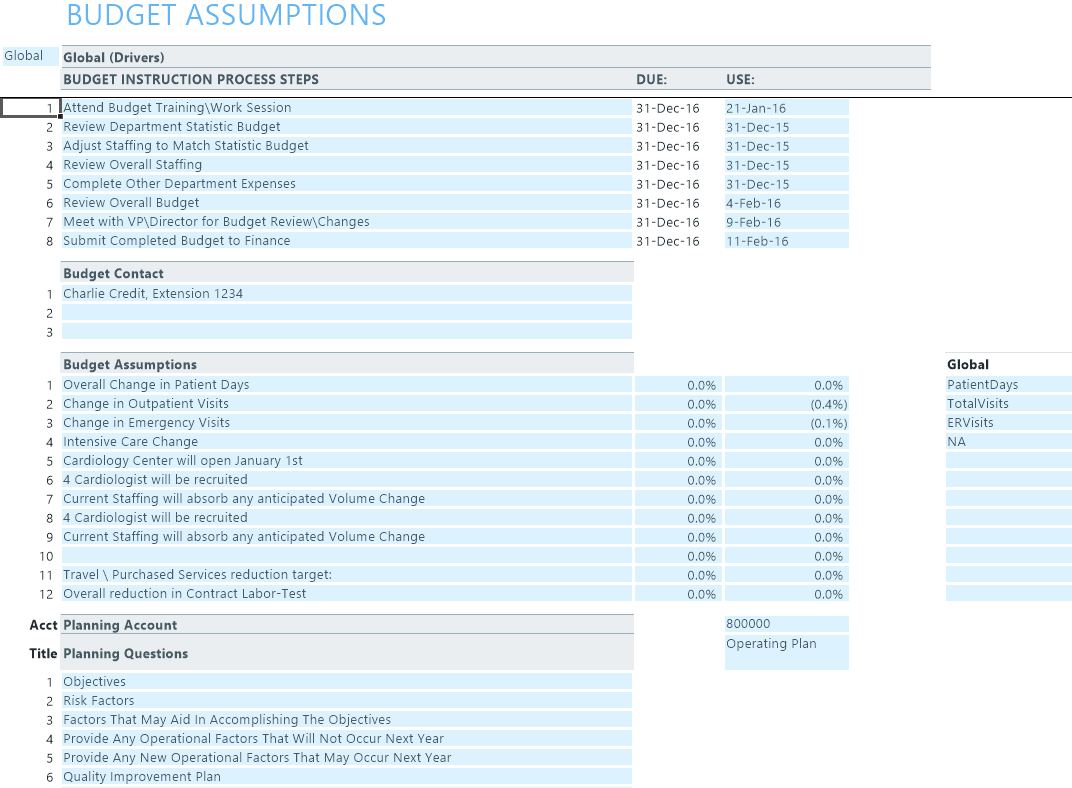
Task: Select the 'Operating Plan' title cell
Action: tap(786, 644)
